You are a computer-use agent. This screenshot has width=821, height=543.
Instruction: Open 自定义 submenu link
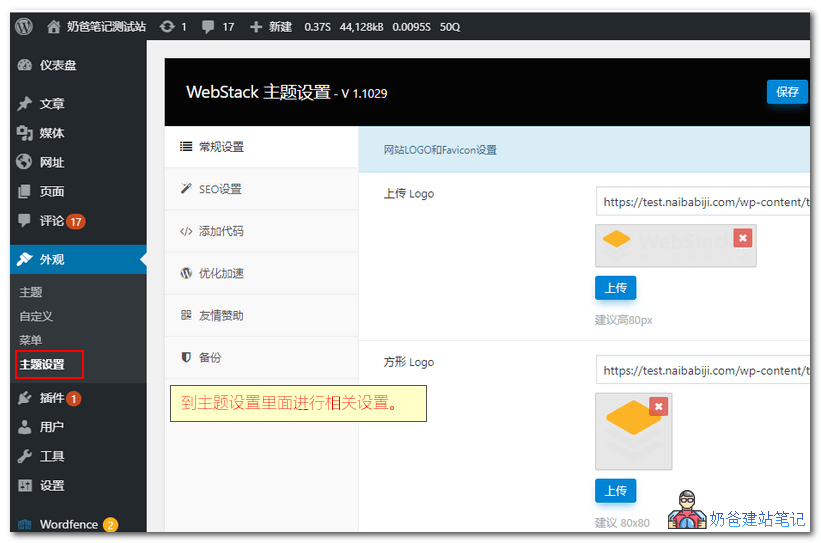click(36, 316)
